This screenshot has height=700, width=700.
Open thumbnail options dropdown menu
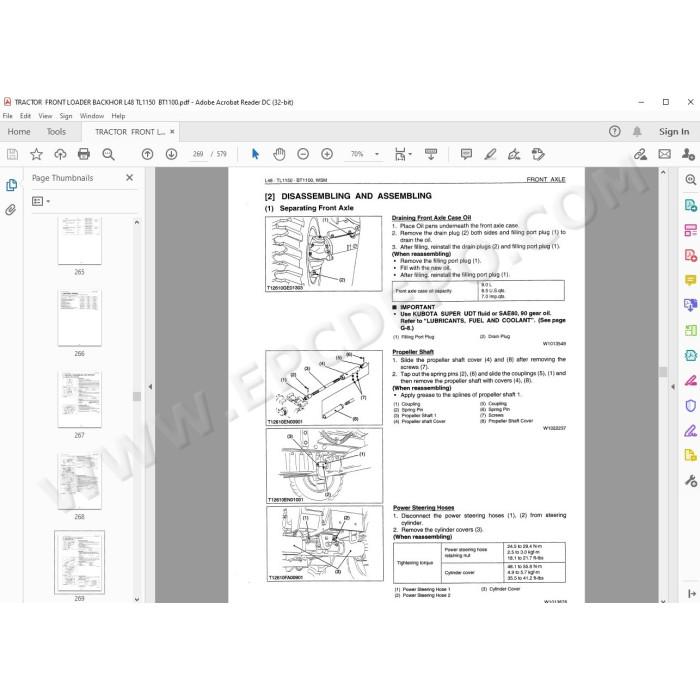coord(41,201)
